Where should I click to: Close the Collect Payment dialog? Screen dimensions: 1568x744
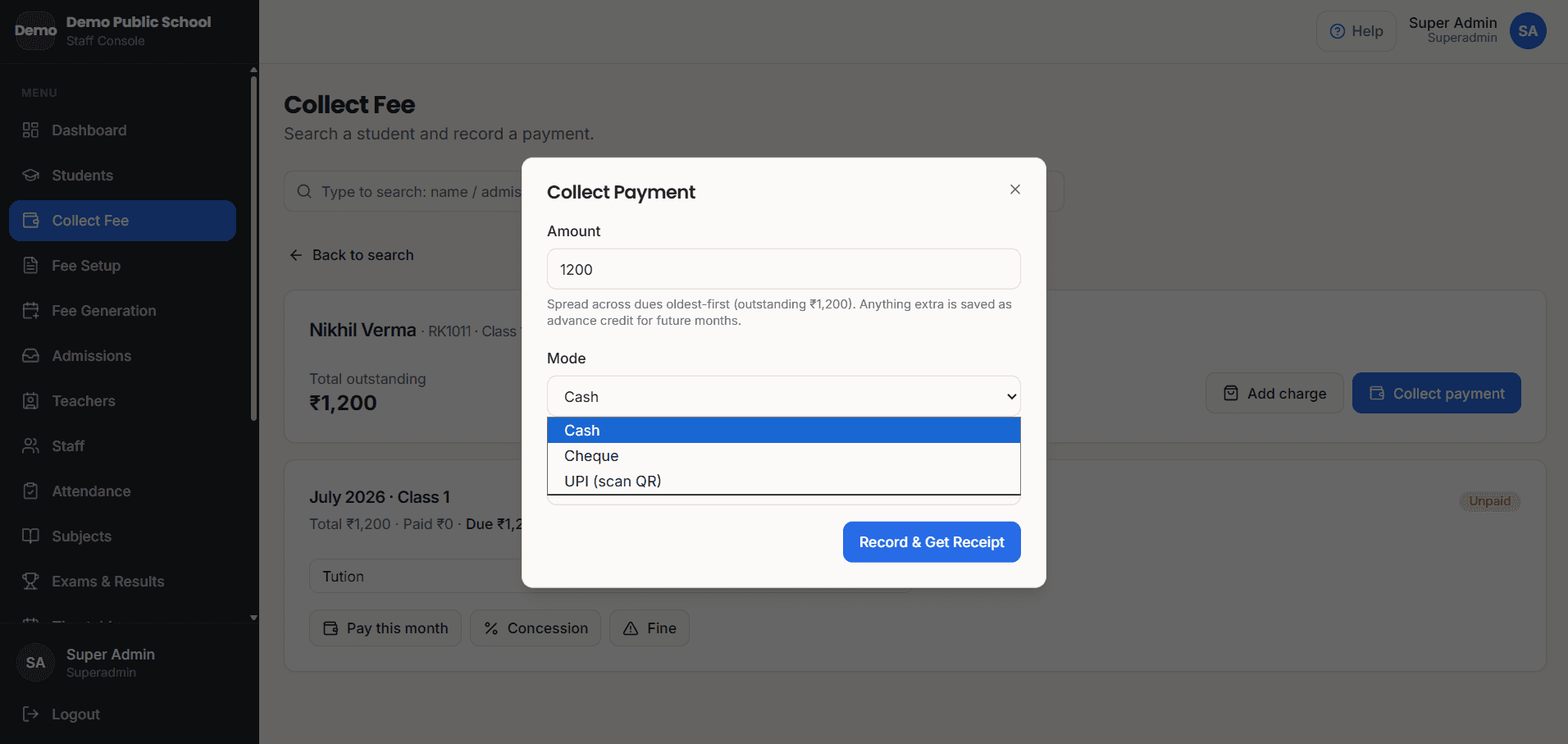(1015, 189)
